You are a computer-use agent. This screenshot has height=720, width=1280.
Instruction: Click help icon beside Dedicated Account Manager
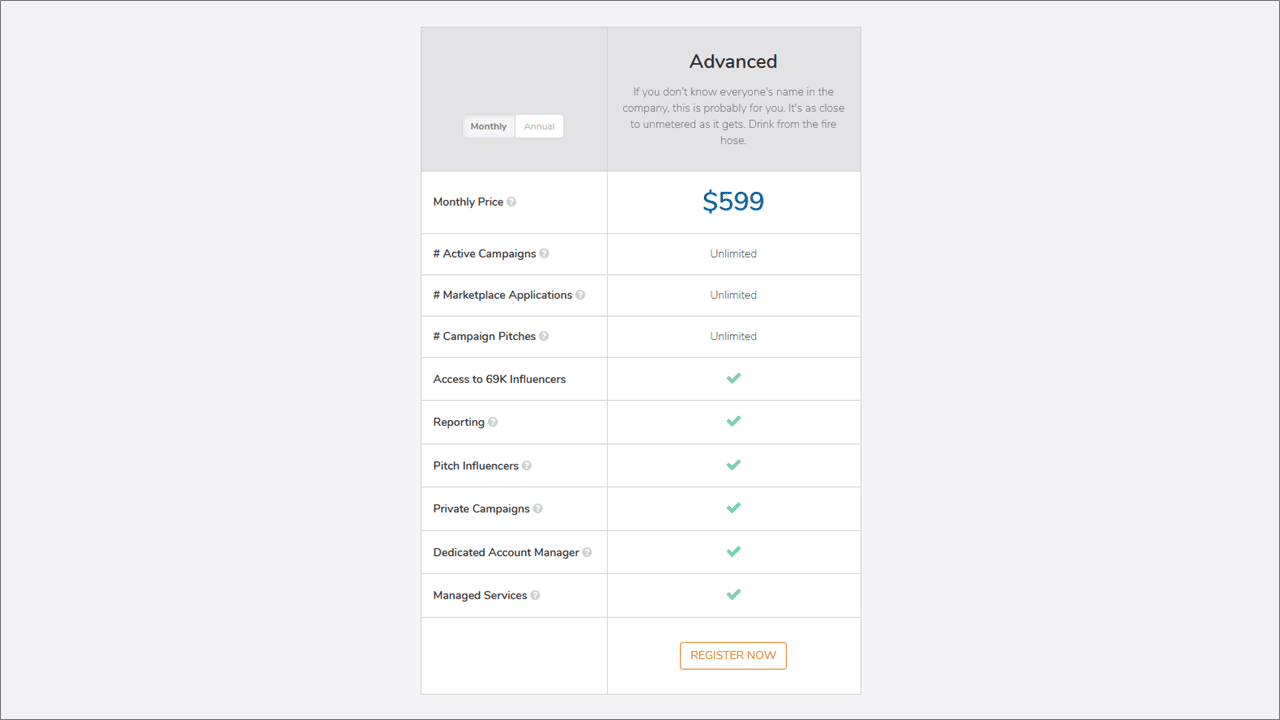(x=587, y=552)
